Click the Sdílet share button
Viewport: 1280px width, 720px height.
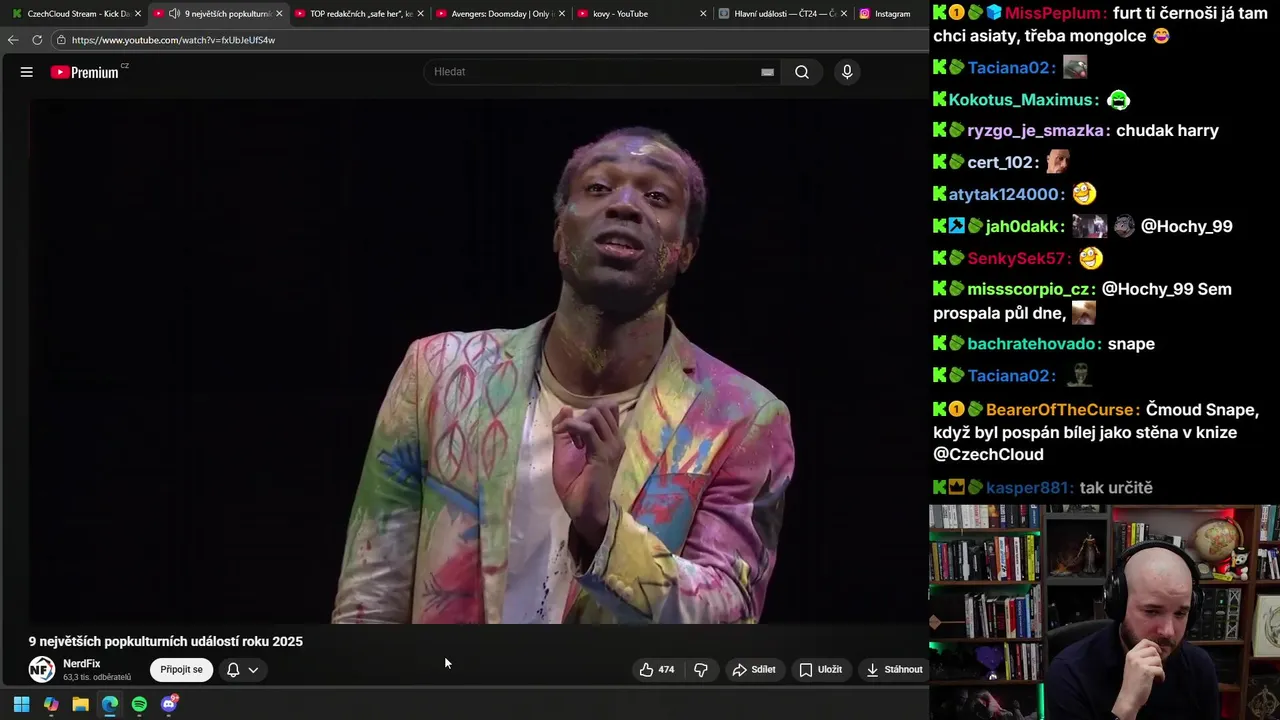tap(754, 669)
